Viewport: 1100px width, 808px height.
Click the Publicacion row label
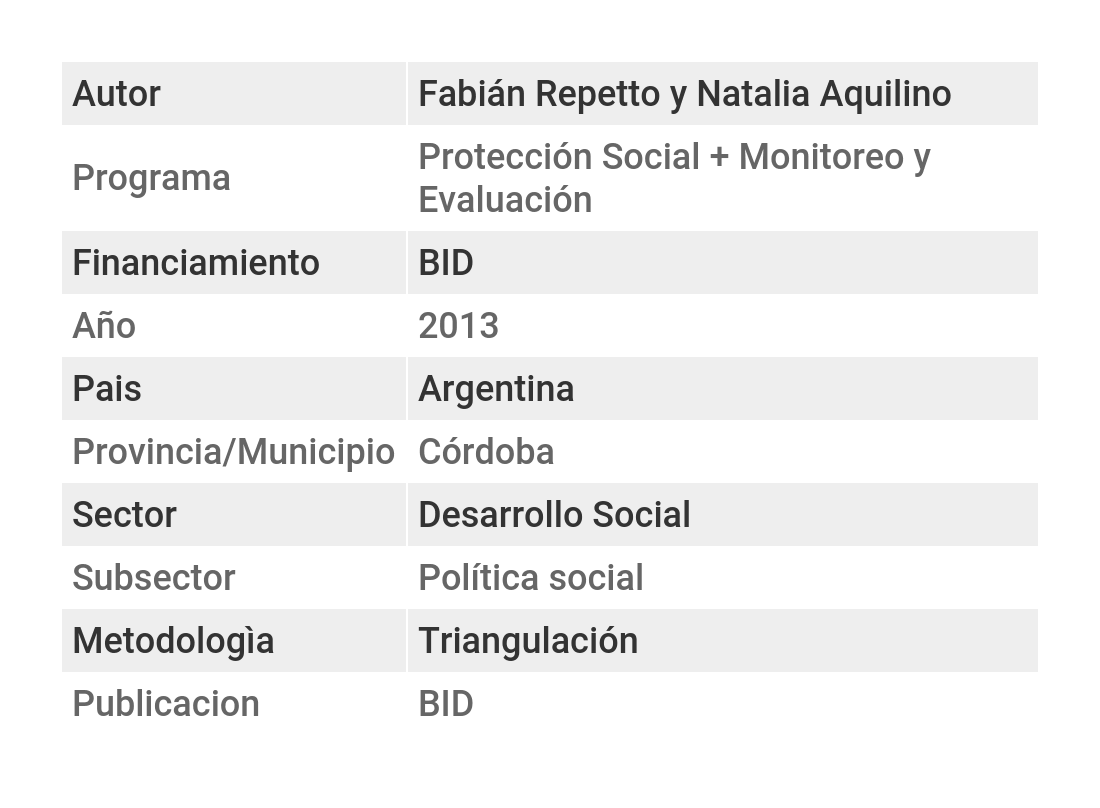click(x=166, y=704)
